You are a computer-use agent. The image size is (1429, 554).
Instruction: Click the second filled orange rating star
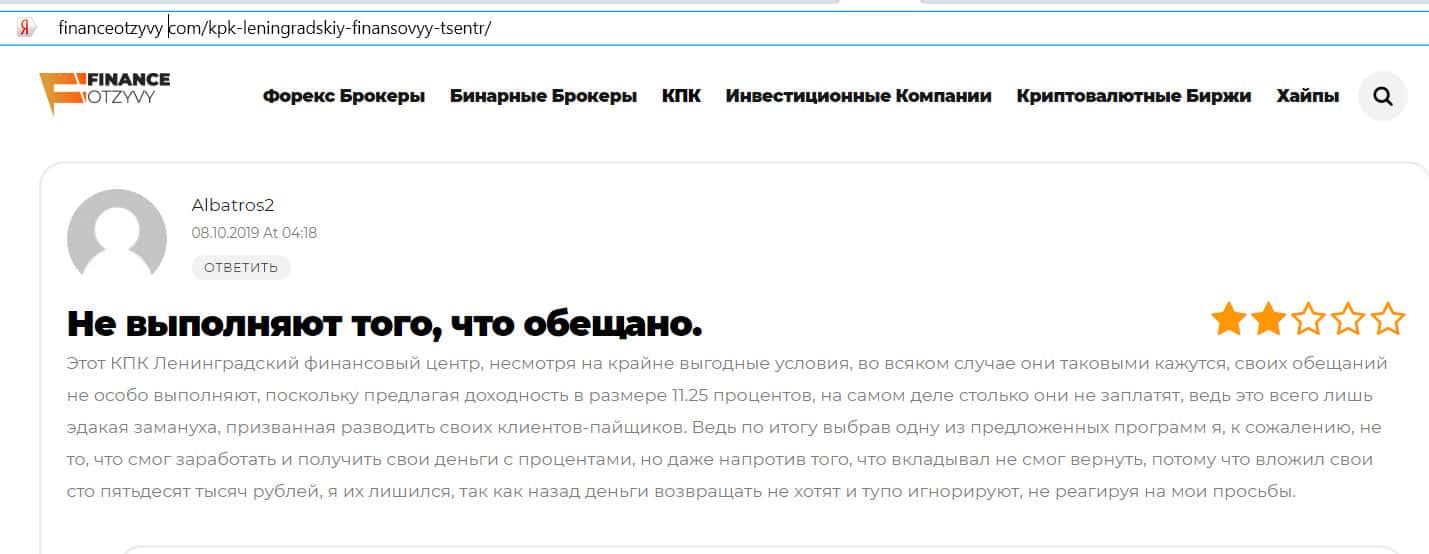[x=1268, y=320]
